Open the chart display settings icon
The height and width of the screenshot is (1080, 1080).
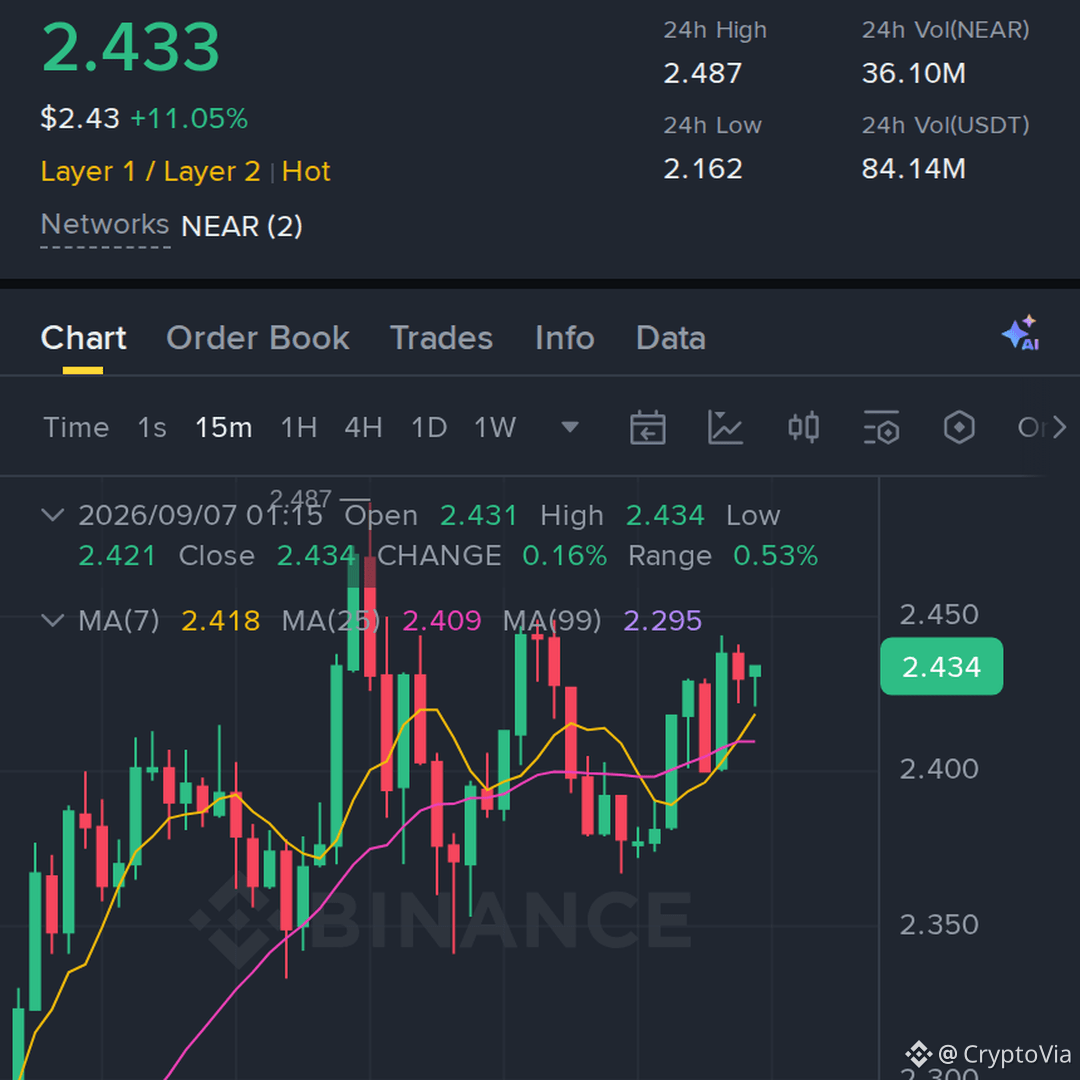click(x=881, y=428)
